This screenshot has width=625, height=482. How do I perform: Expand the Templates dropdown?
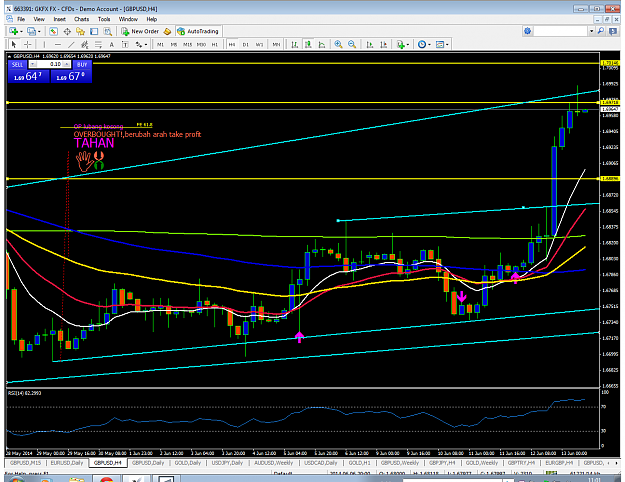pyautogui.click(x=448, y=45)
